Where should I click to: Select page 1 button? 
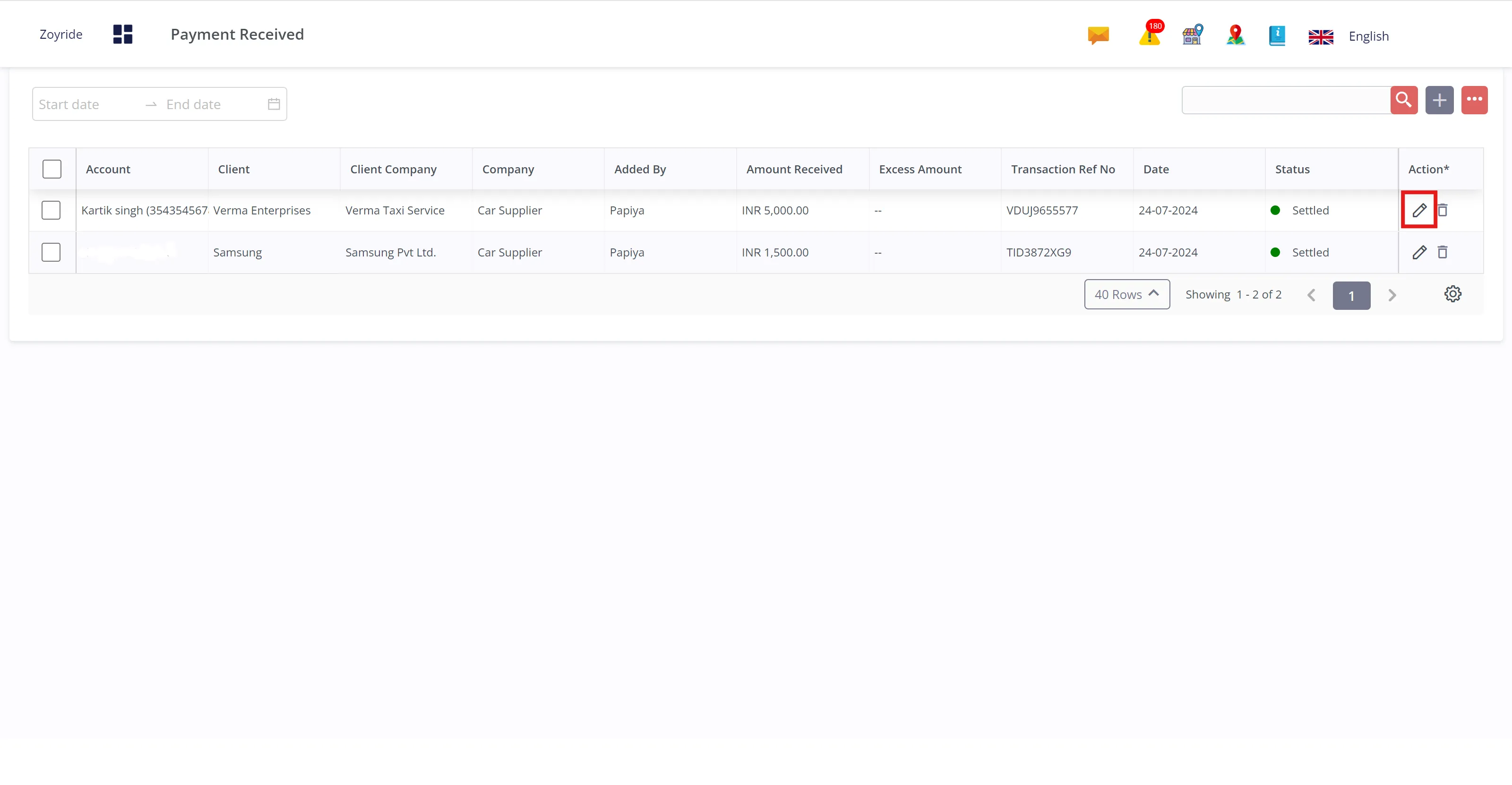[1351, 296]
